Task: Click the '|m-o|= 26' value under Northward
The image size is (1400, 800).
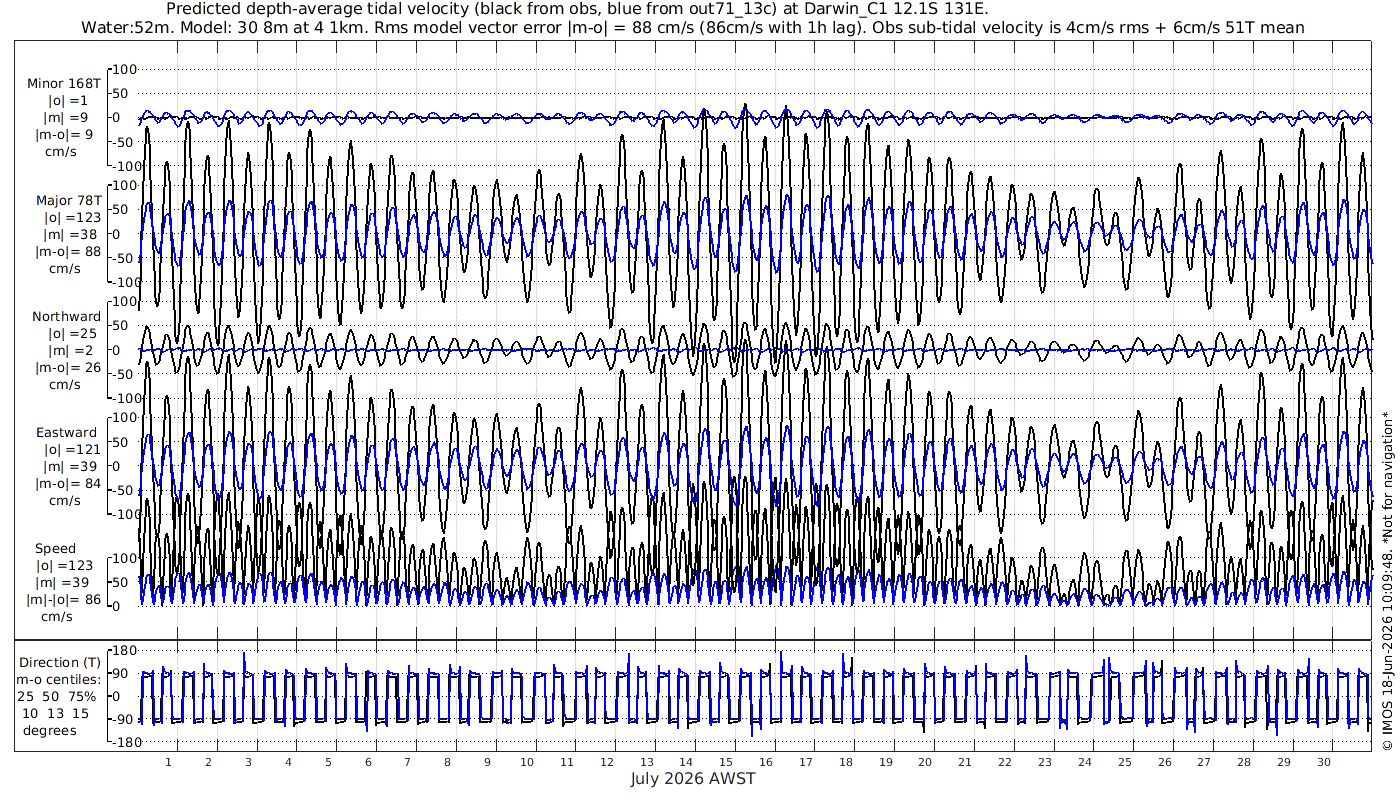Action: pos(68,367)
